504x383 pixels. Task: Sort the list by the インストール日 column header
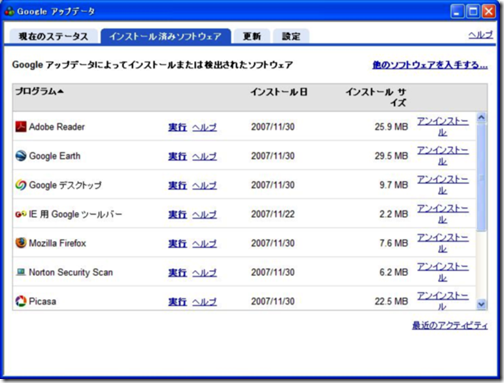(279, 92)
